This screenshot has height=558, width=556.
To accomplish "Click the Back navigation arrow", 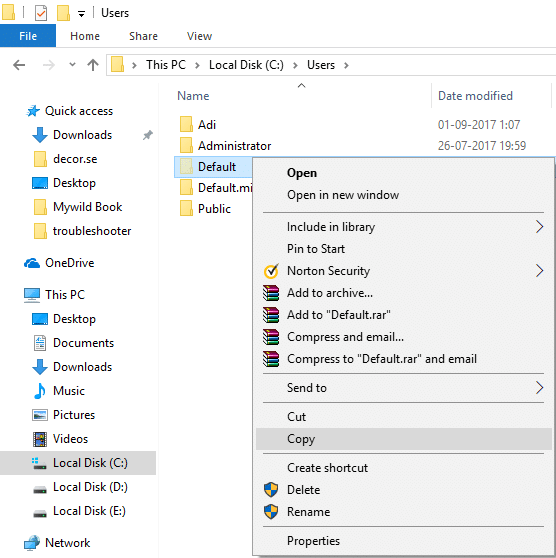I will pyautogui.click(x=19, y=65).
